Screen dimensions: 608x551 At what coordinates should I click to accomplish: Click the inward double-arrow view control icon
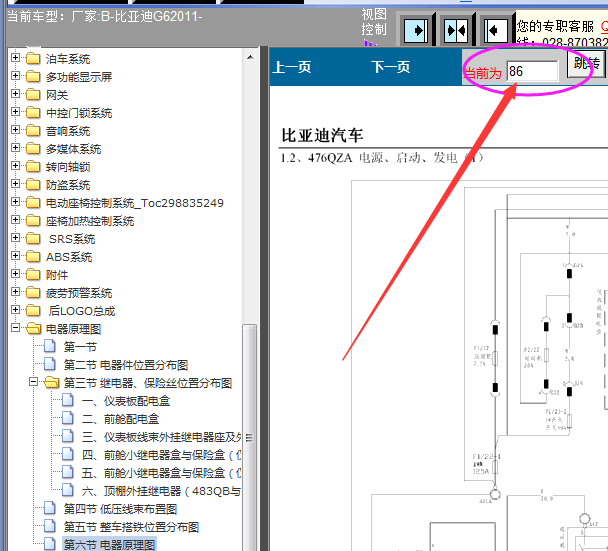[x=456, y=30]
